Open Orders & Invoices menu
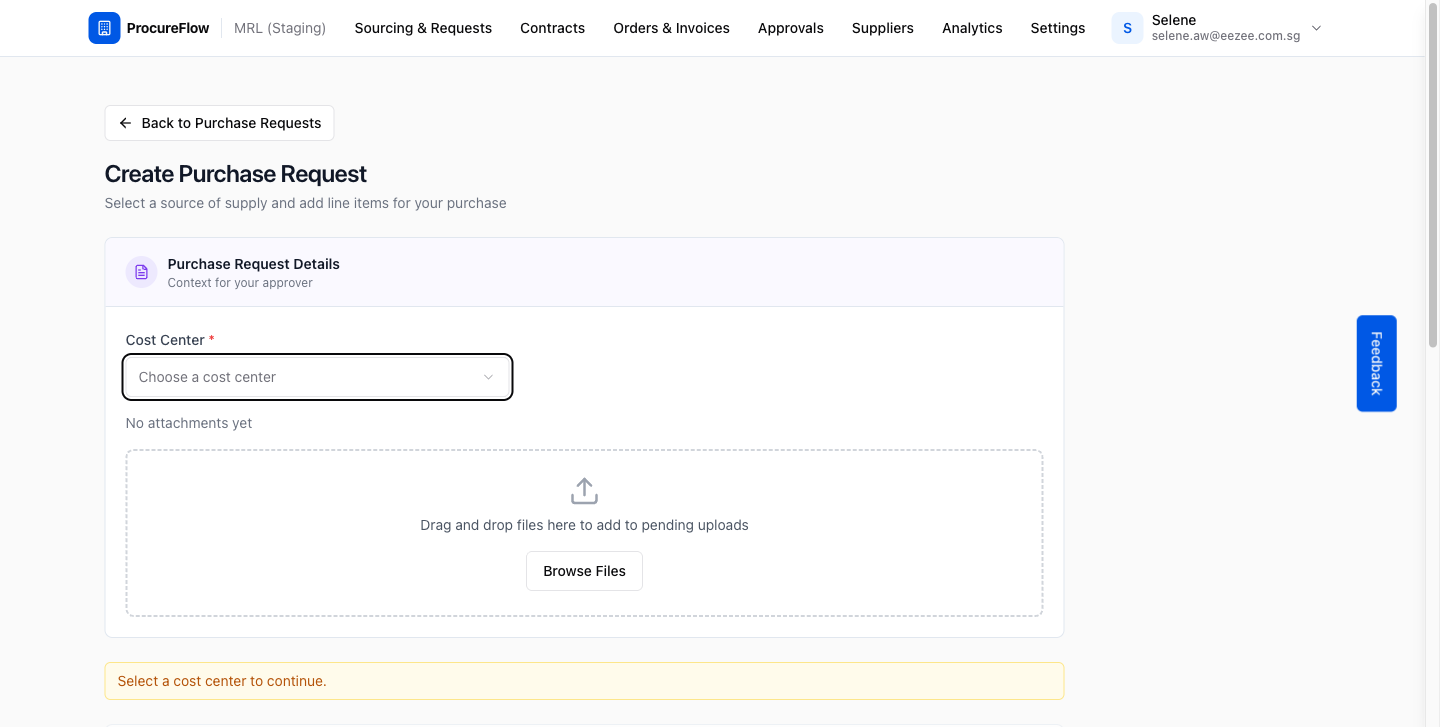 (671, 28)
